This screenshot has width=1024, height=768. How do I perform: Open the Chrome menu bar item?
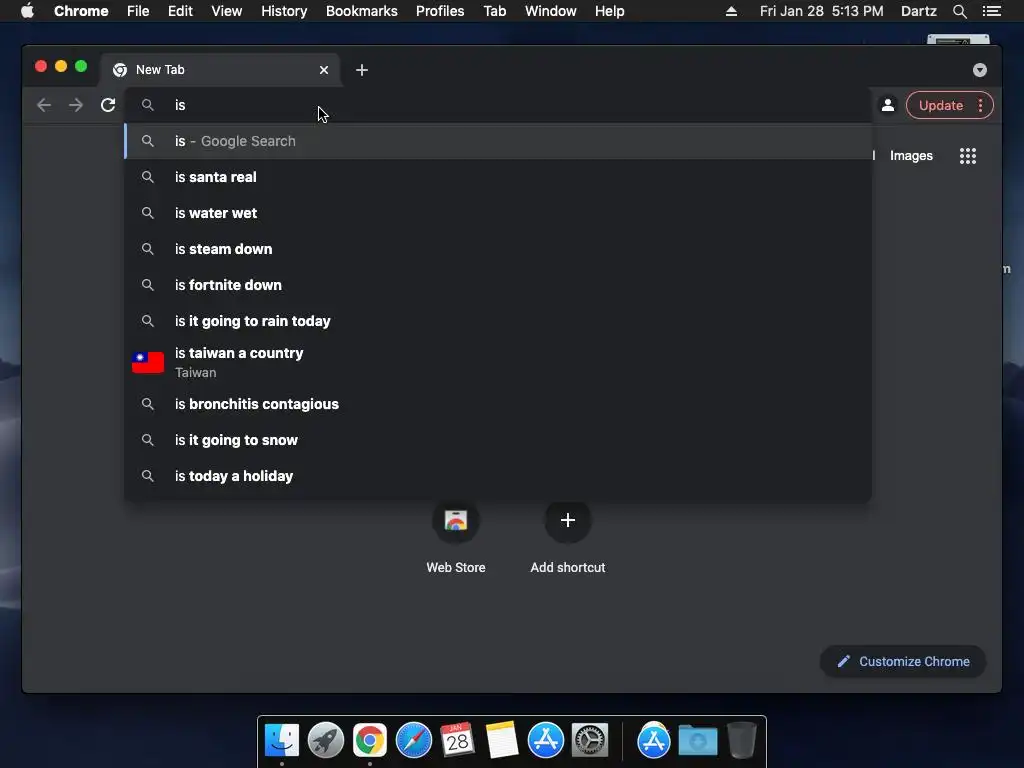point(81,11)
